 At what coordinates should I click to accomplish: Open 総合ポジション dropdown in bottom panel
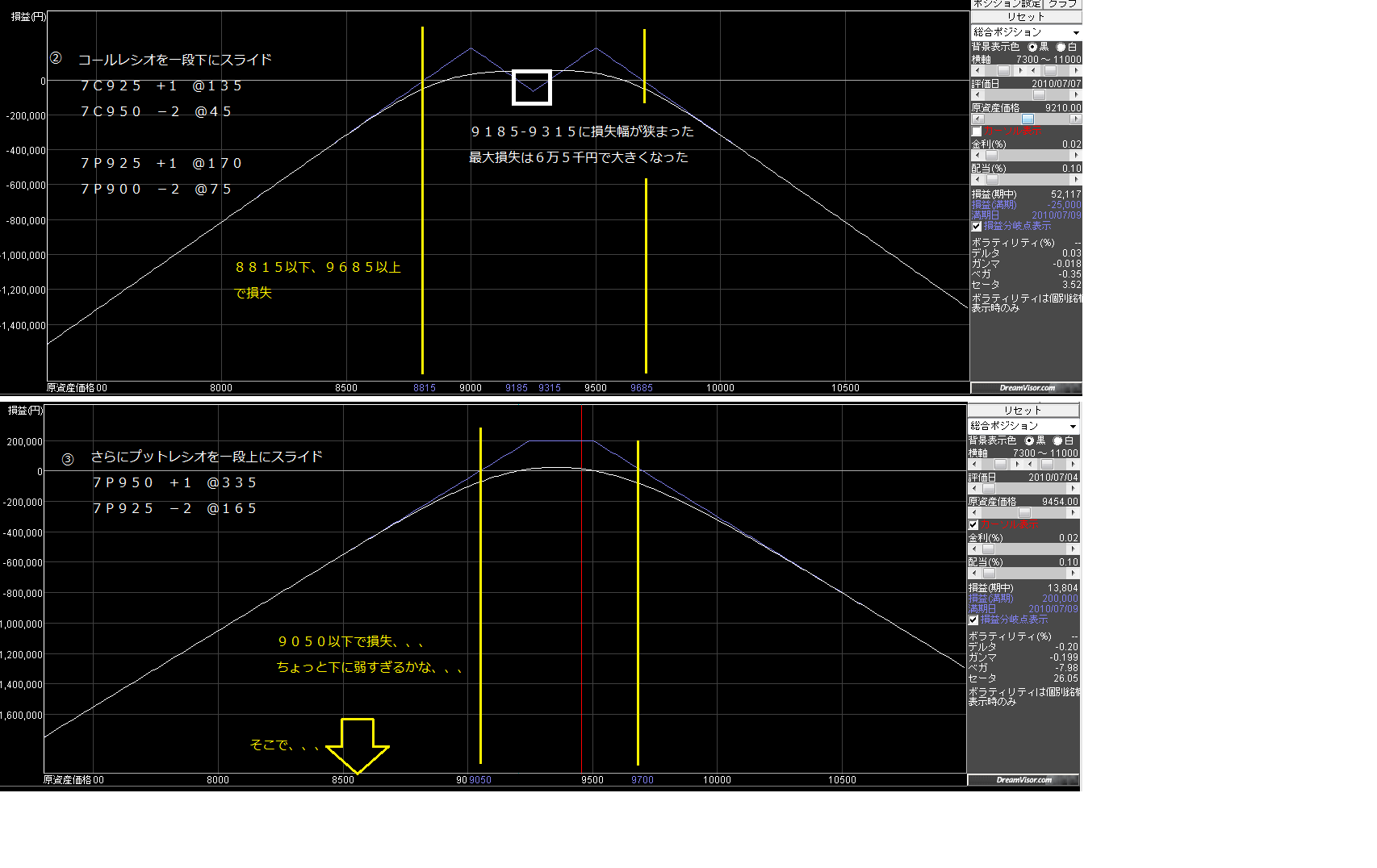click(1072, 427)
